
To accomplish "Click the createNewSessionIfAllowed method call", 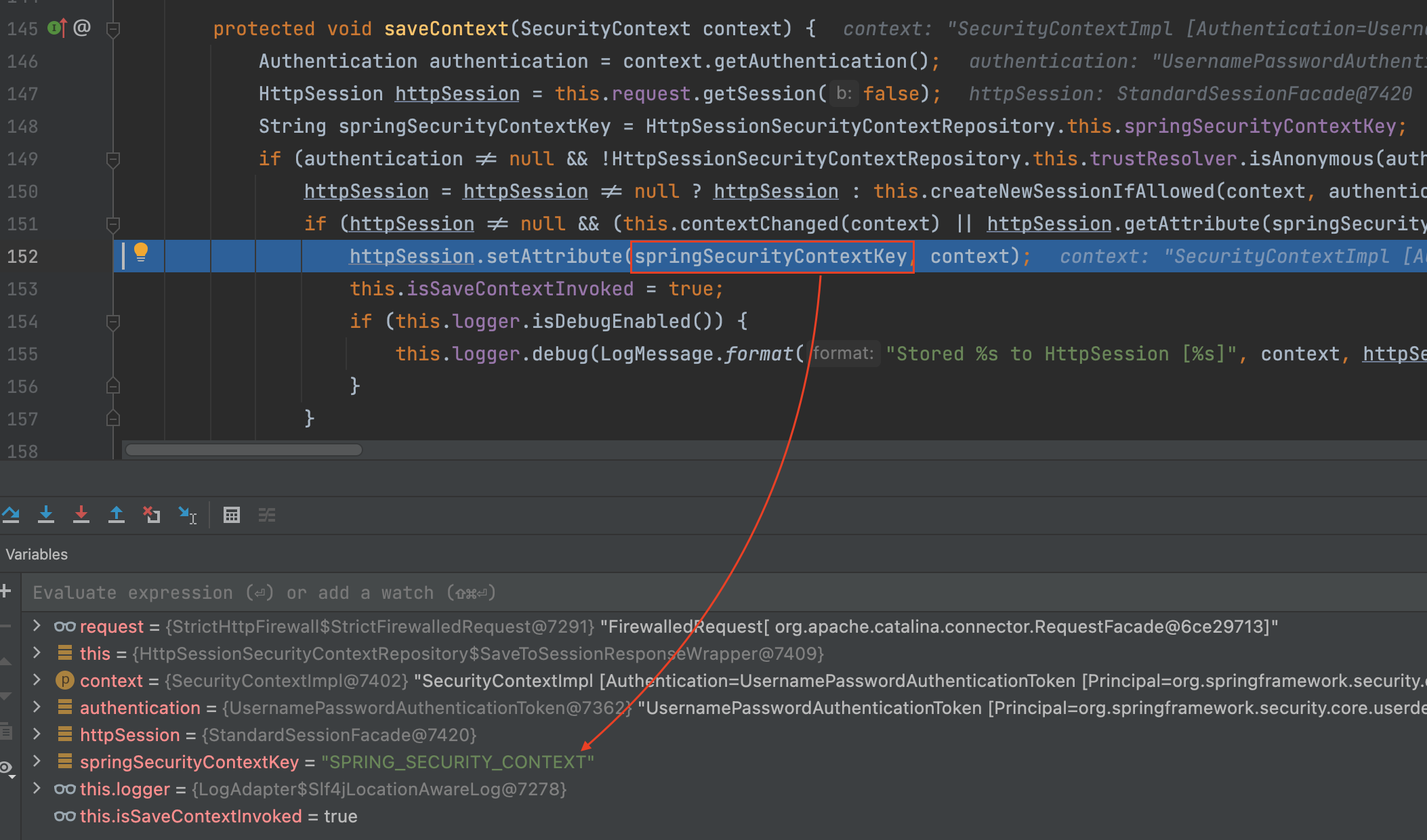I will point(1072,191).
